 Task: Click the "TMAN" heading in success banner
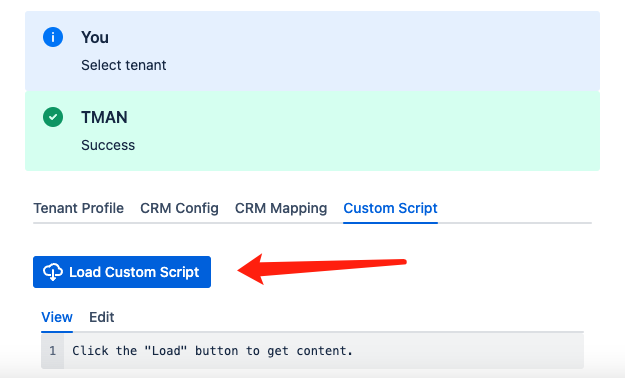click(104, 117)
